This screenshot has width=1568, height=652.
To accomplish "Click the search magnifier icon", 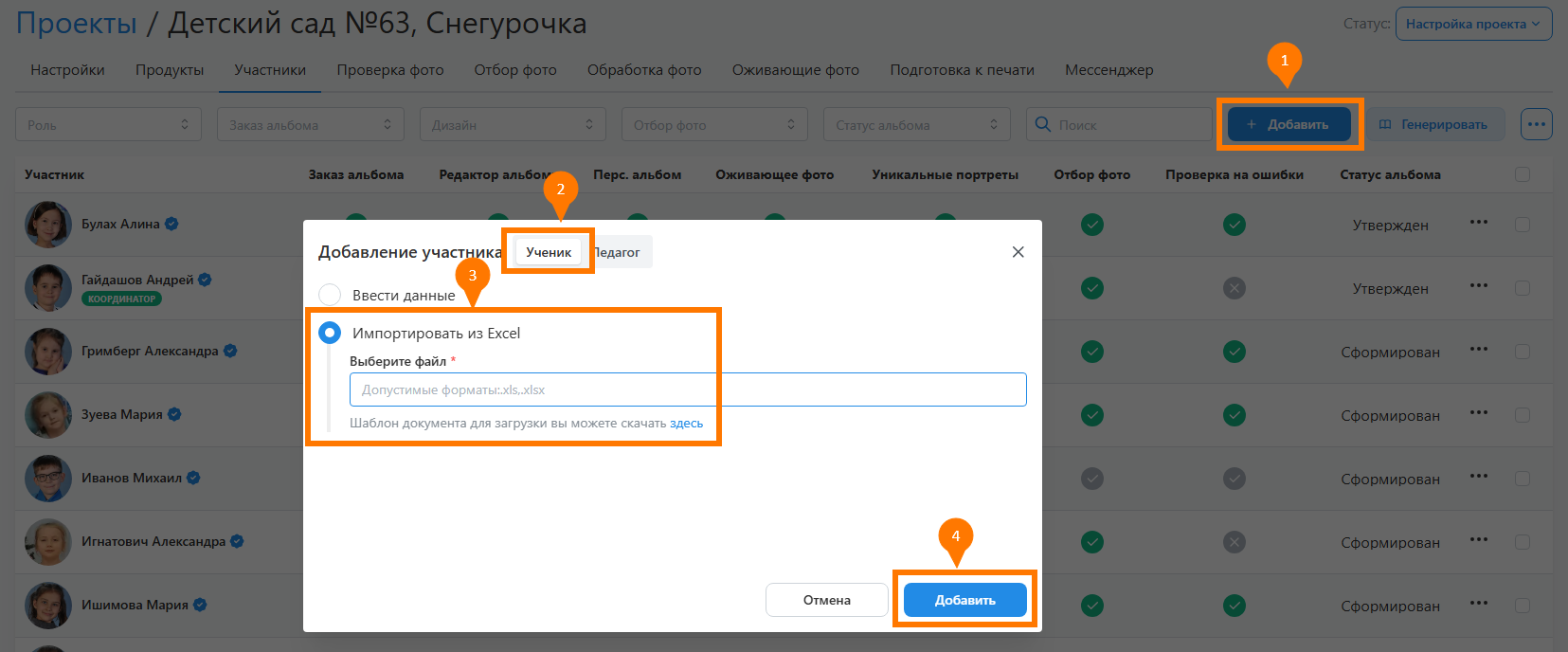I will click(1043, 124).
